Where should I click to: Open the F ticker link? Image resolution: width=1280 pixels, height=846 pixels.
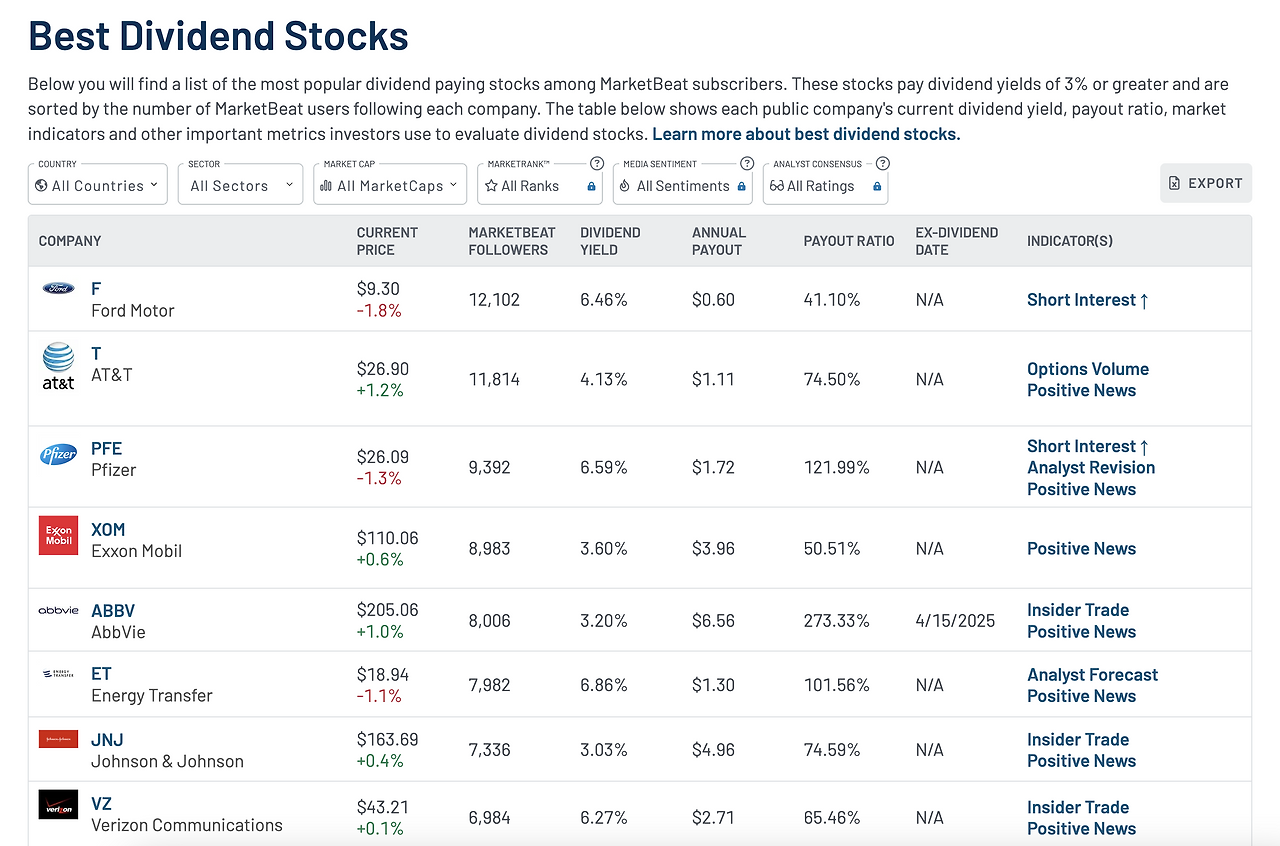tap(96, 289)
